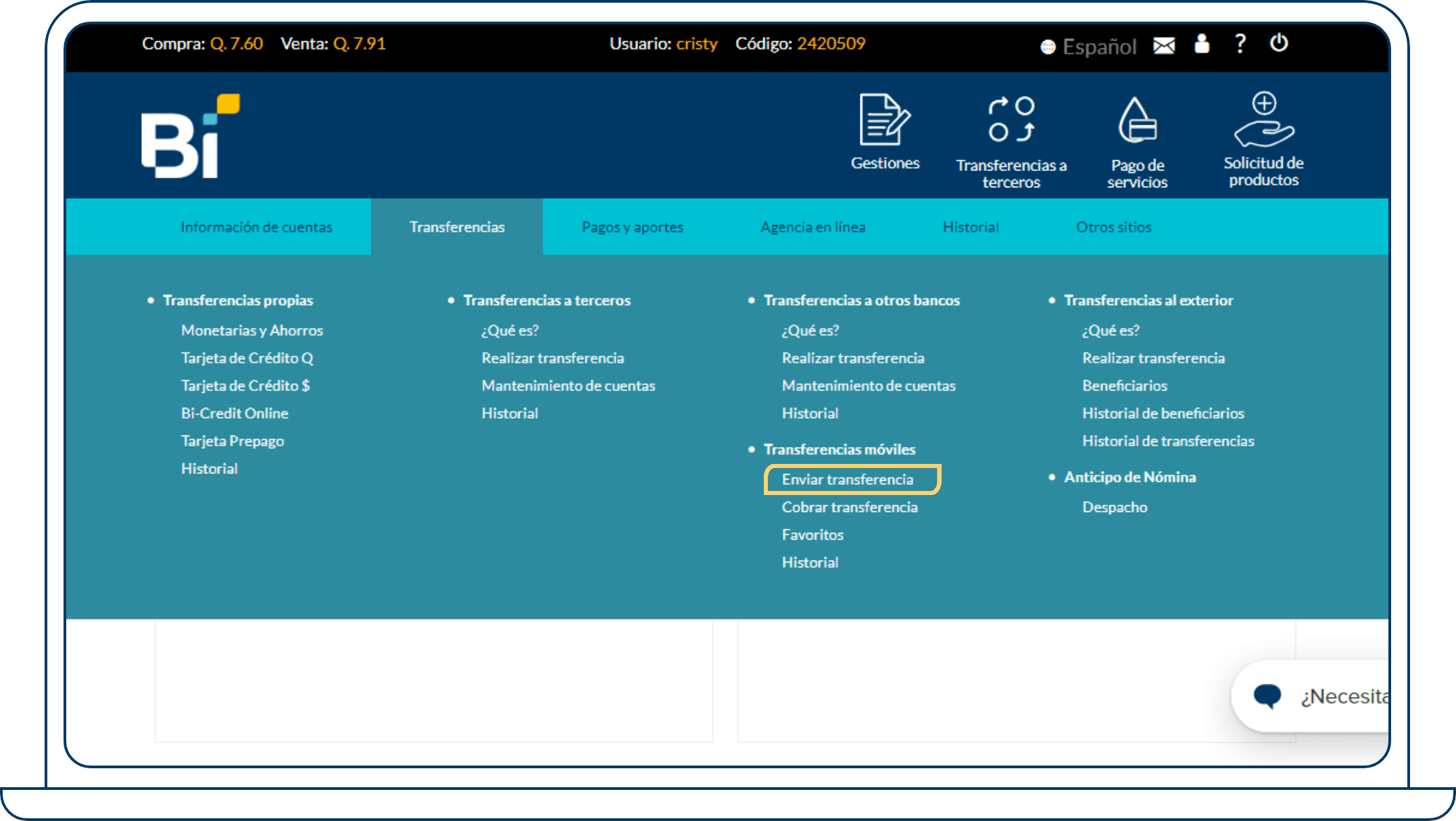Viewport: 1456px width, 821px height.
Task: Open Tarjeta de Crédito $ link
Action: coord(245,385)
